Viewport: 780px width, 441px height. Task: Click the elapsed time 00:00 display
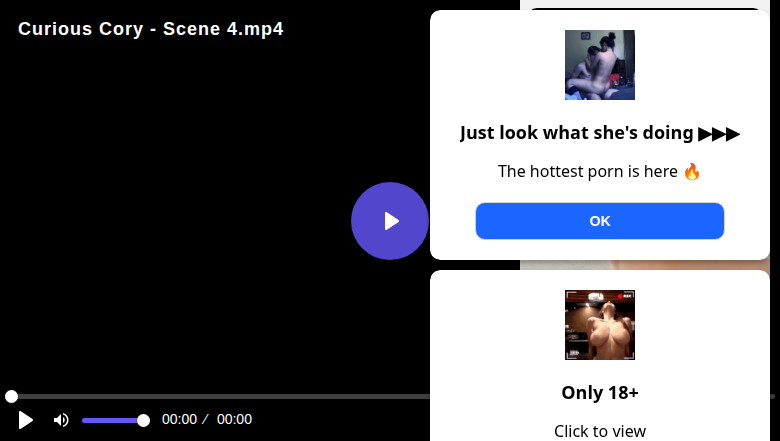(179, 420)
